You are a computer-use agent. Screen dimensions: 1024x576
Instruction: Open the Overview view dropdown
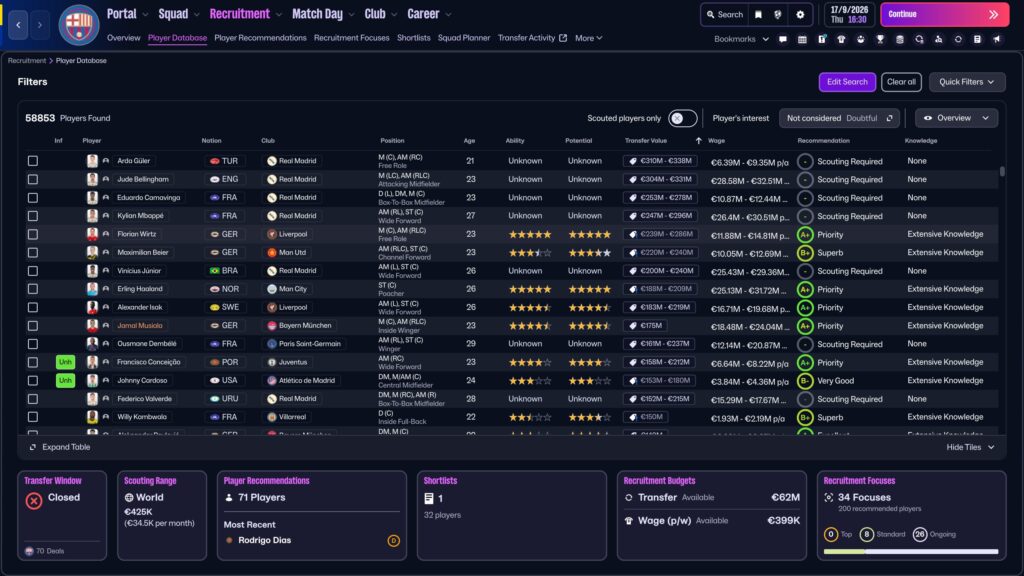click(956, 118)
